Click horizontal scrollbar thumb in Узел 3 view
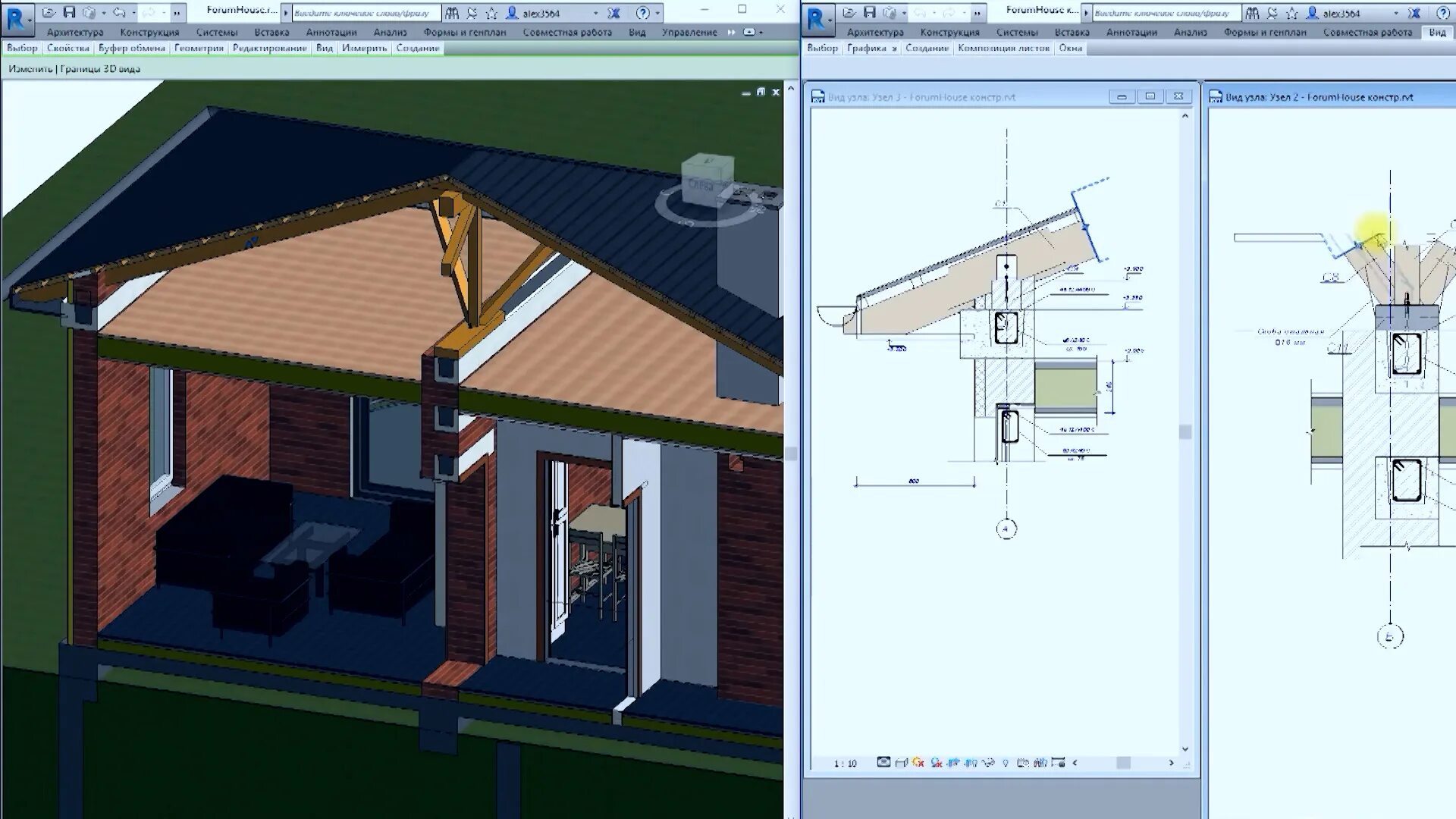1456x819 pixels. click(1123, 763)
